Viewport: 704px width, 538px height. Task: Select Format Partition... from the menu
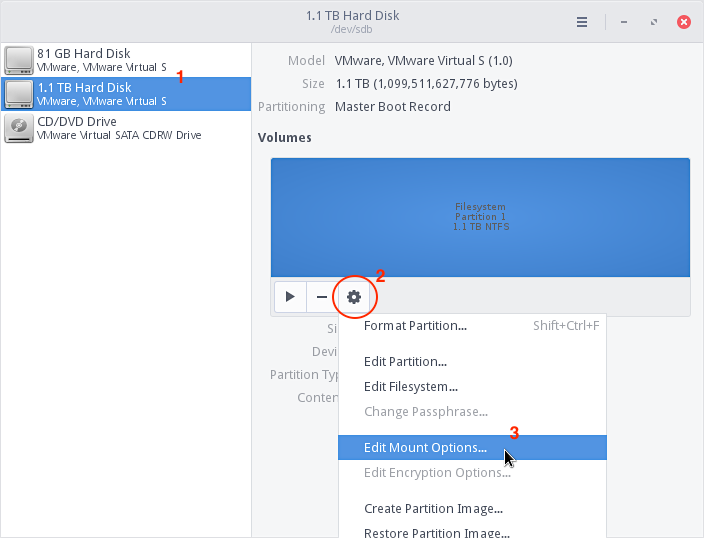[415, 325]
